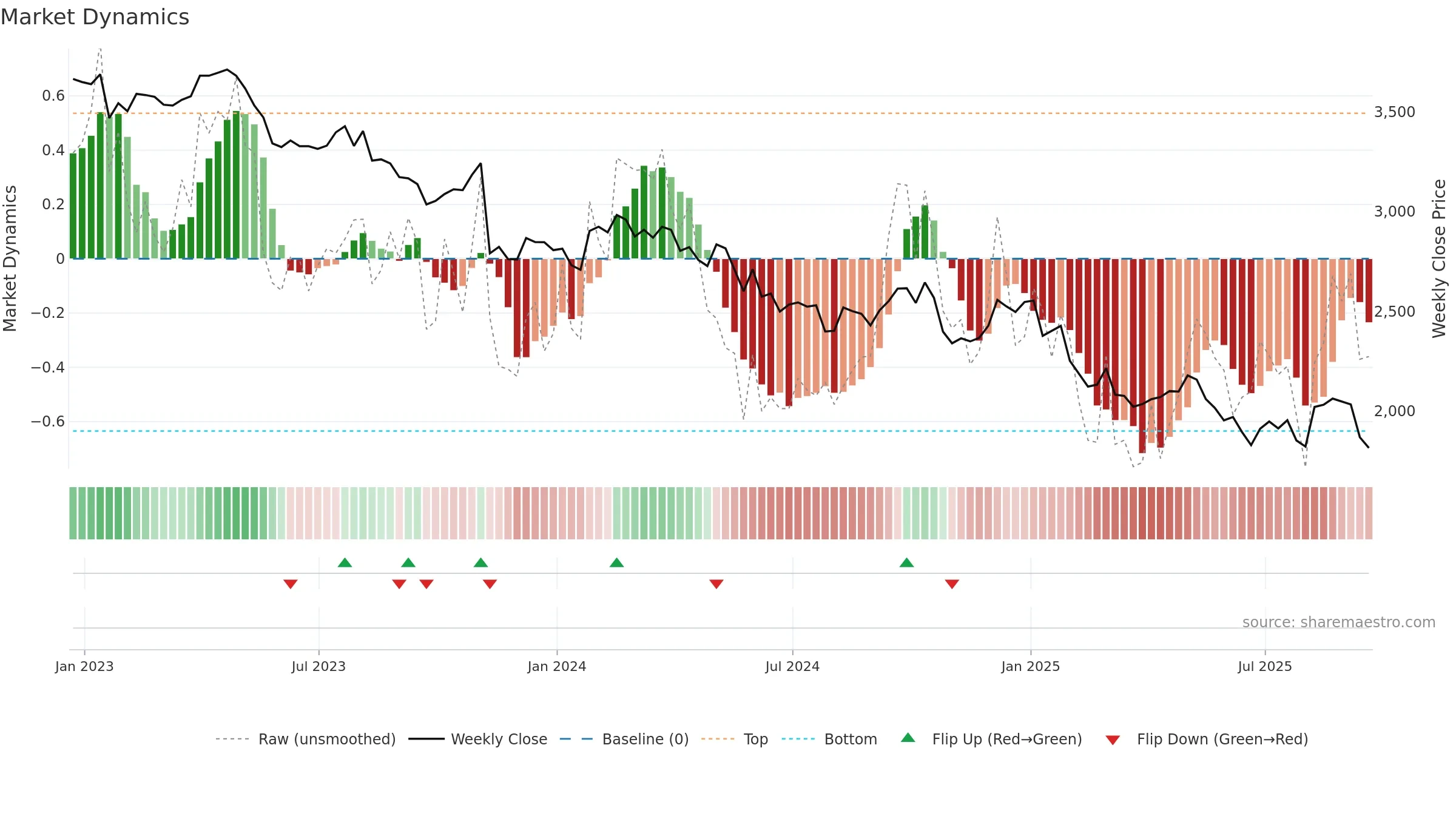
Task: Select the flip-up marker between Jul 2024 and Jan 2025
Action: [906, 562]
